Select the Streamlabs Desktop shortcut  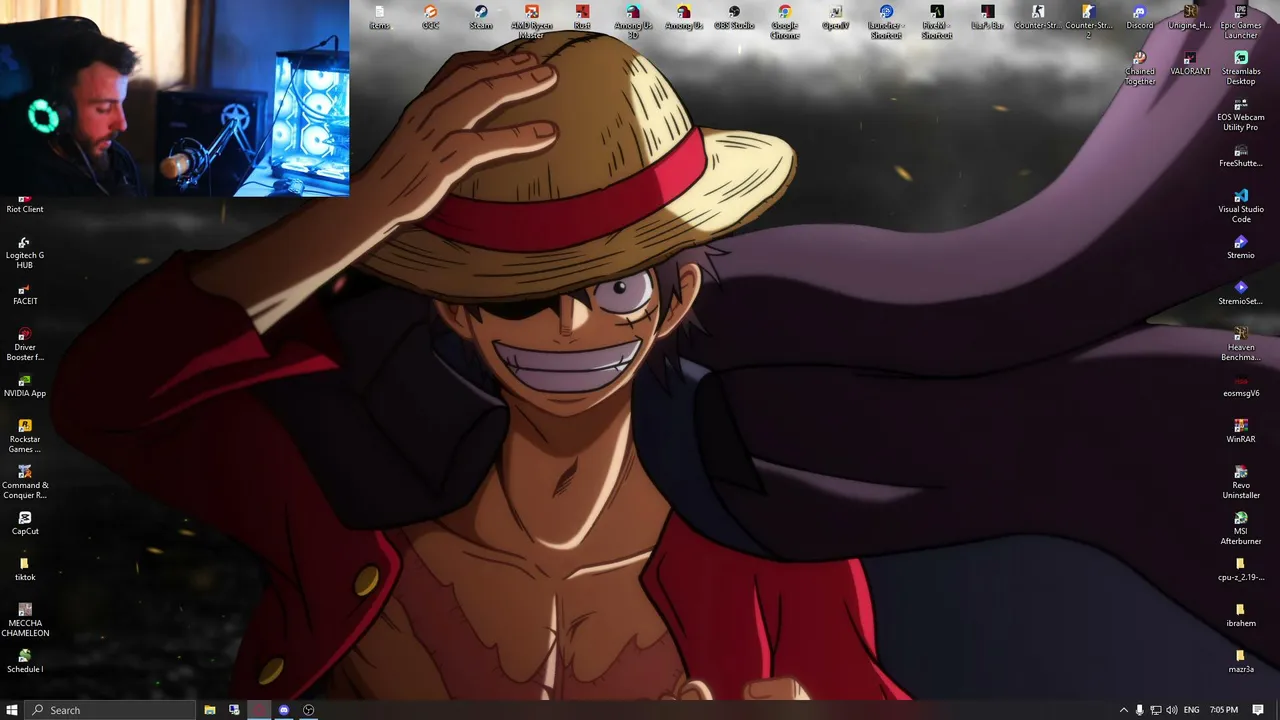1241,68
